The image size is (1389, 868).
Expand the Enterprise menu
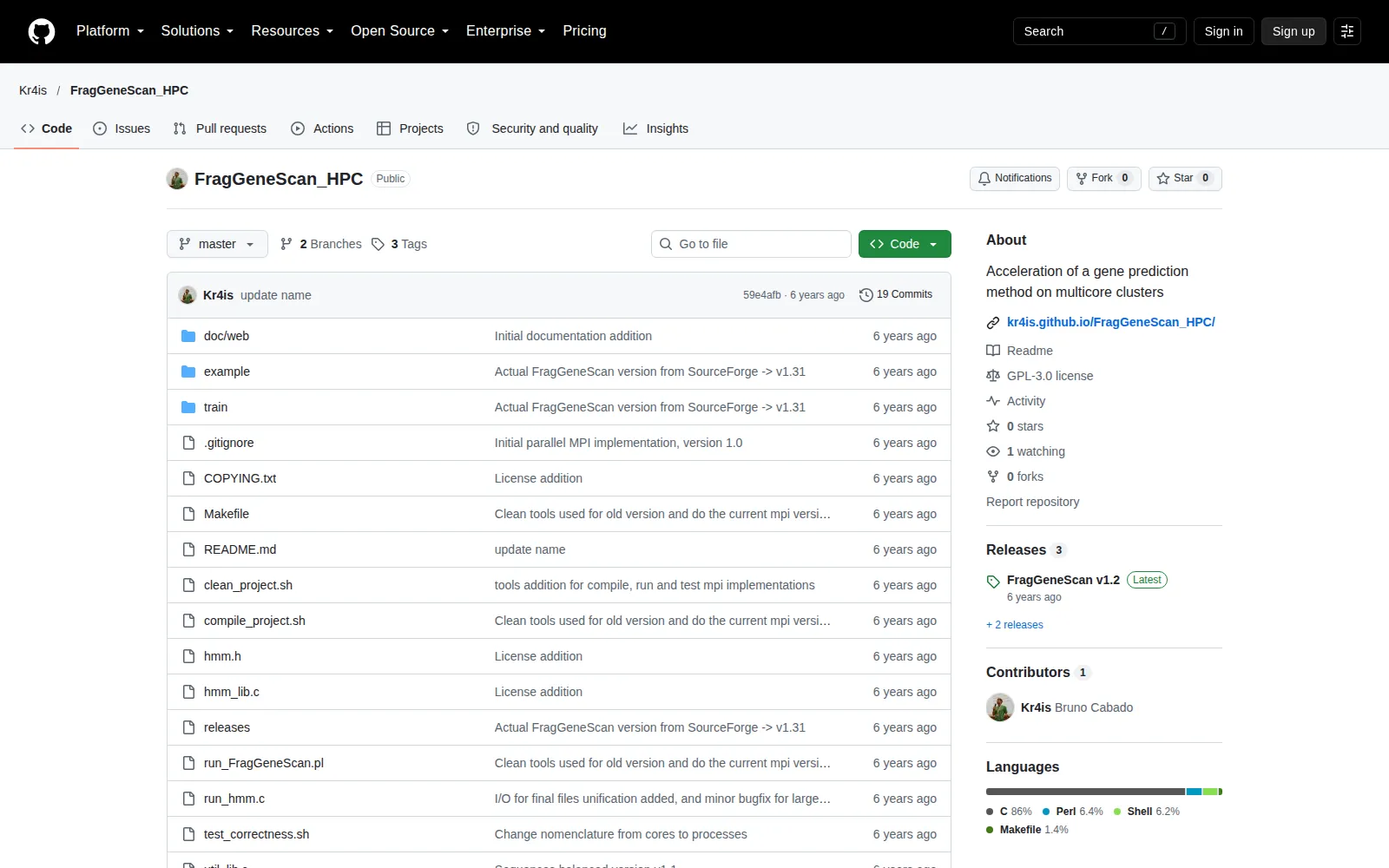point(506,31)
